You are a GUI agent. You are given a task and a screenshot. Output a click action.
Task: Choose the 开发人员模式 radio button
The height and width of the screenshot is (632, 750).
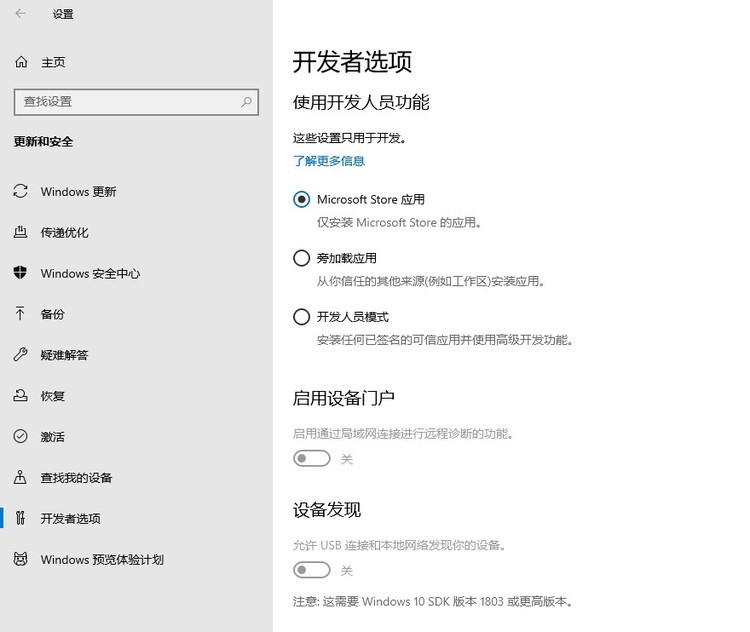(302, 317)
